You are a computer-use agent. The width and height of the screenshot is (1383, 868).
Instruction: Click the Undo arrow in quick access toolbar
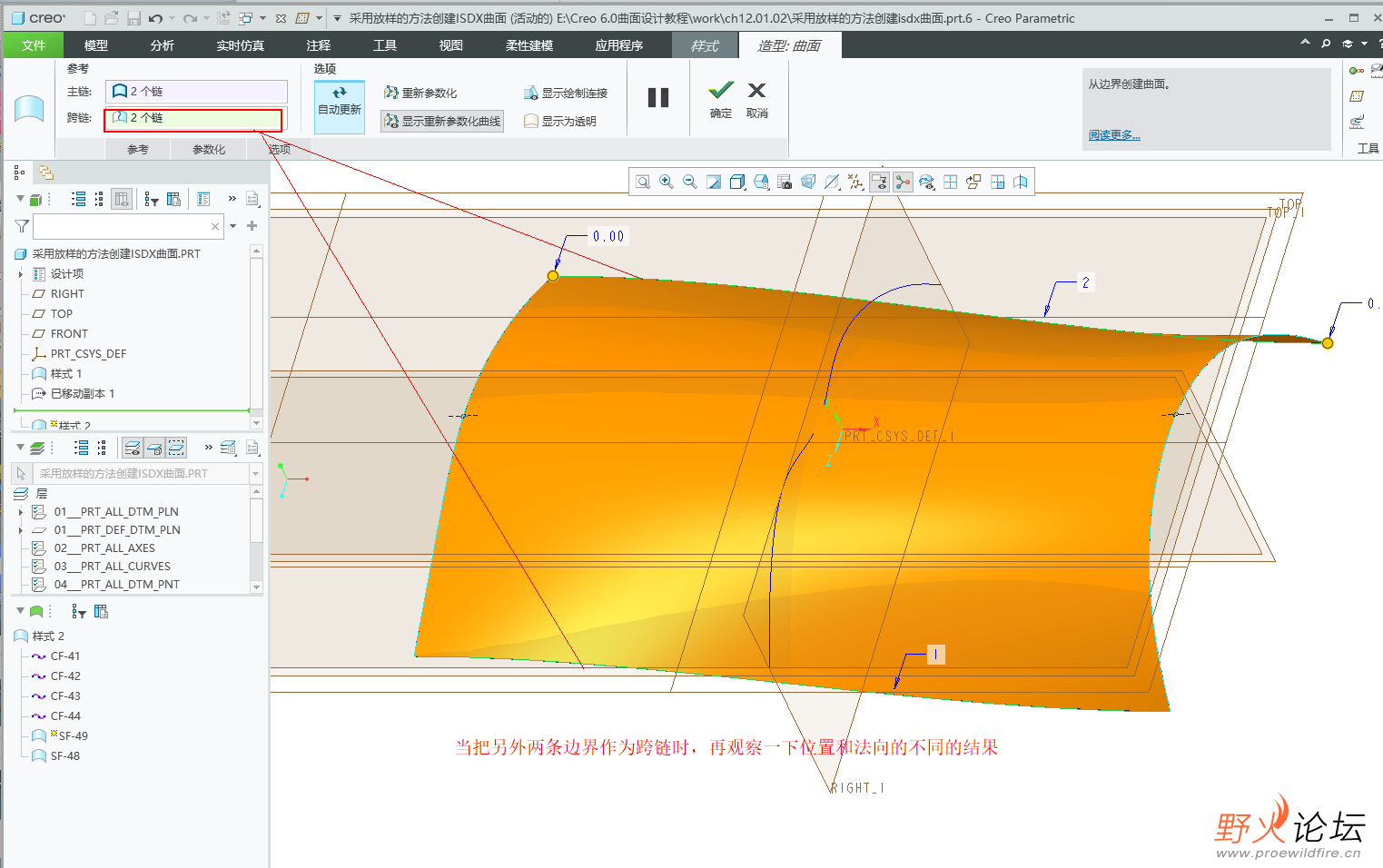(156, 18)
